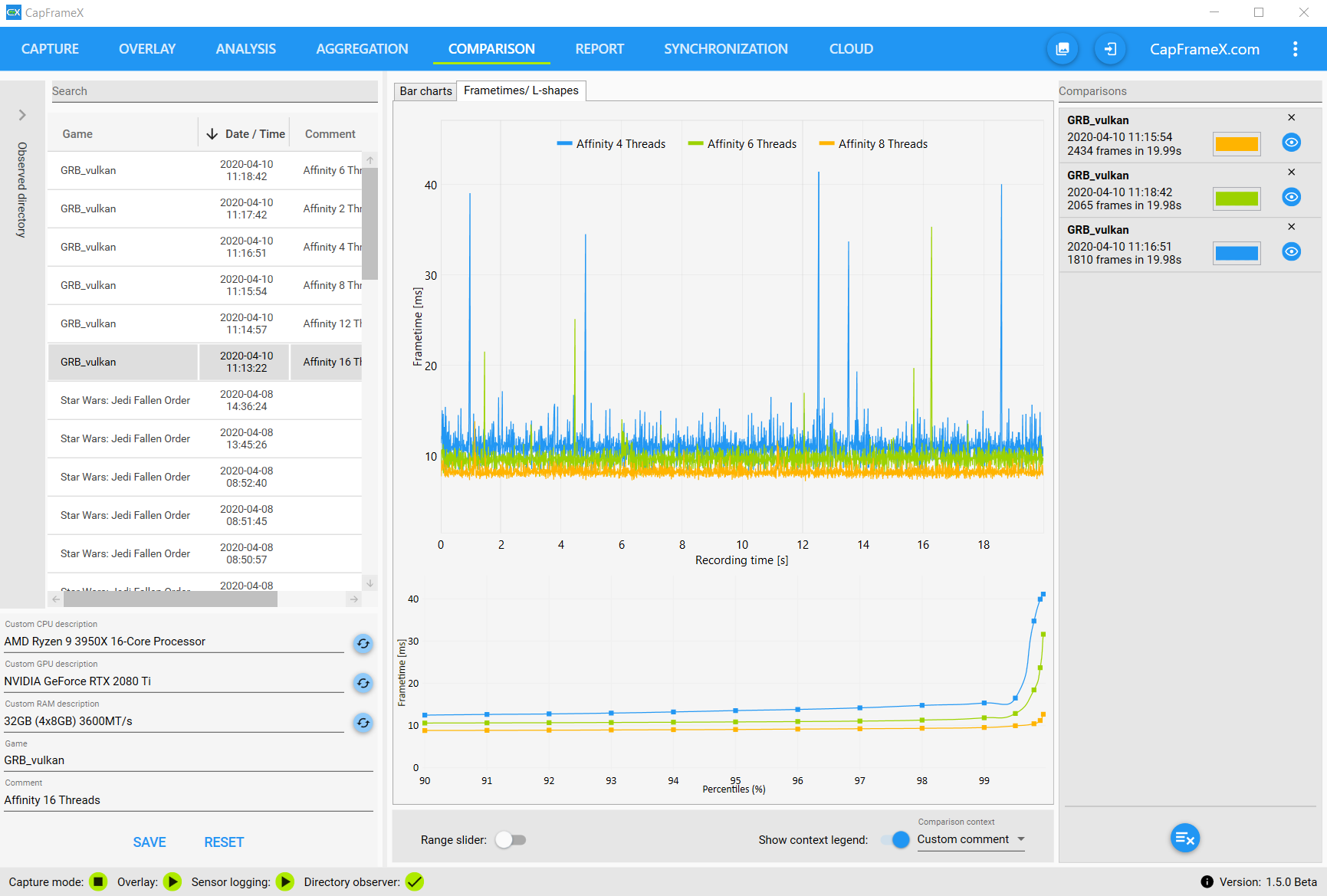Change the blue color swatch

point(1237,253)
